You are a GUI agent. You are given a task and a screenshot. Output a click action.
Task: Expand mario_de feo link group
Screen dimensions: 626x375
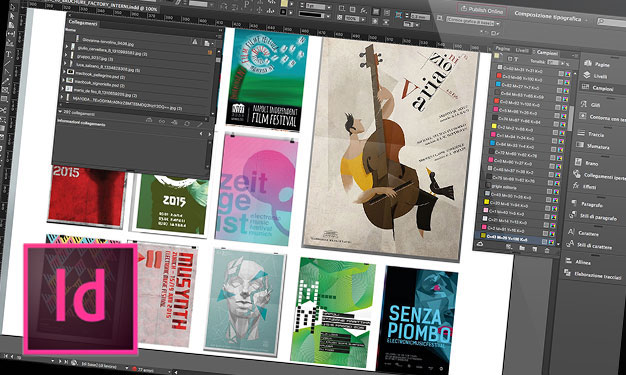point(62,88)
